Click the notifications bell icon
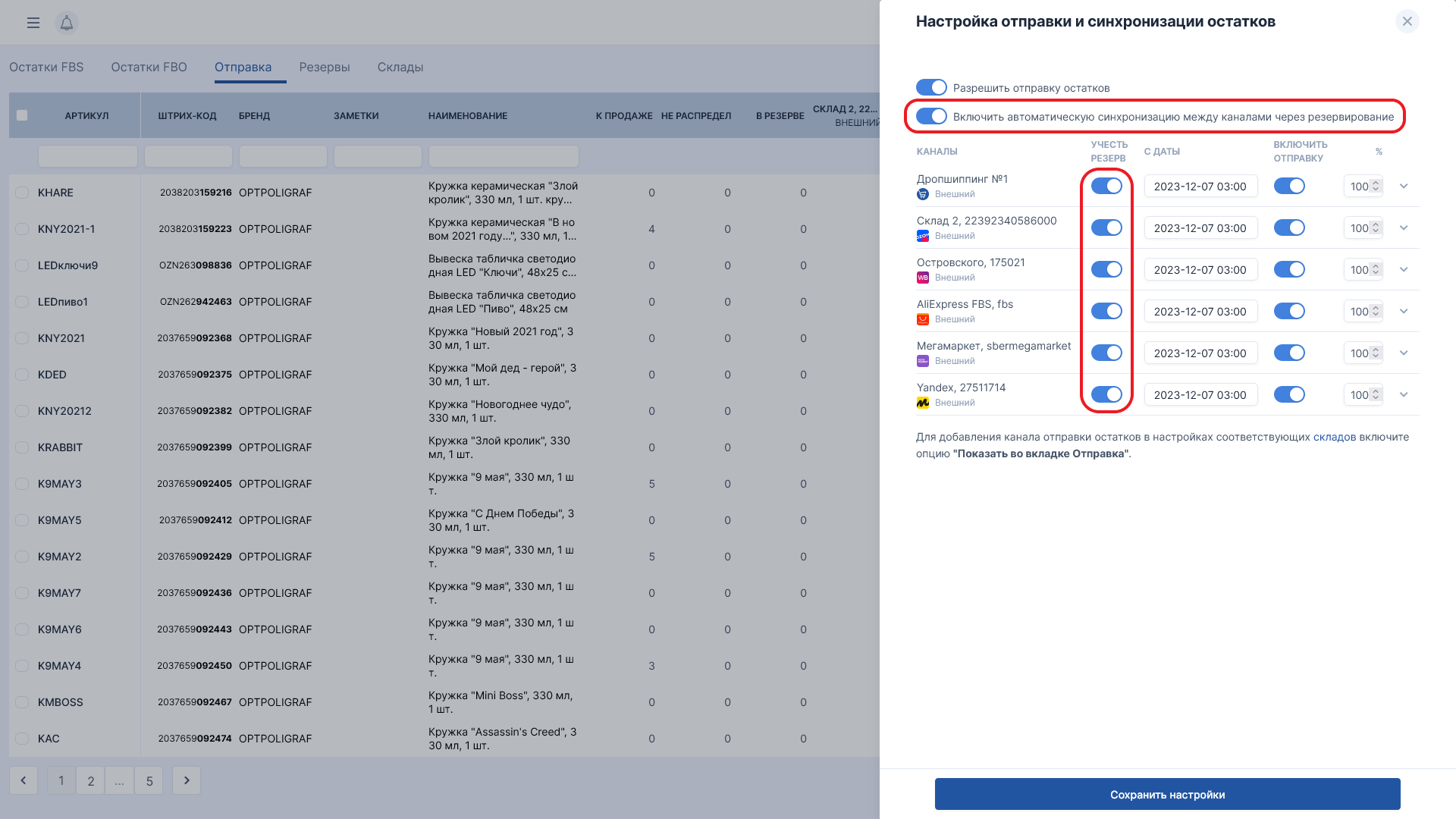This screenshot has width=1456, height=819. pyautogui.click(x=67, y=23)
